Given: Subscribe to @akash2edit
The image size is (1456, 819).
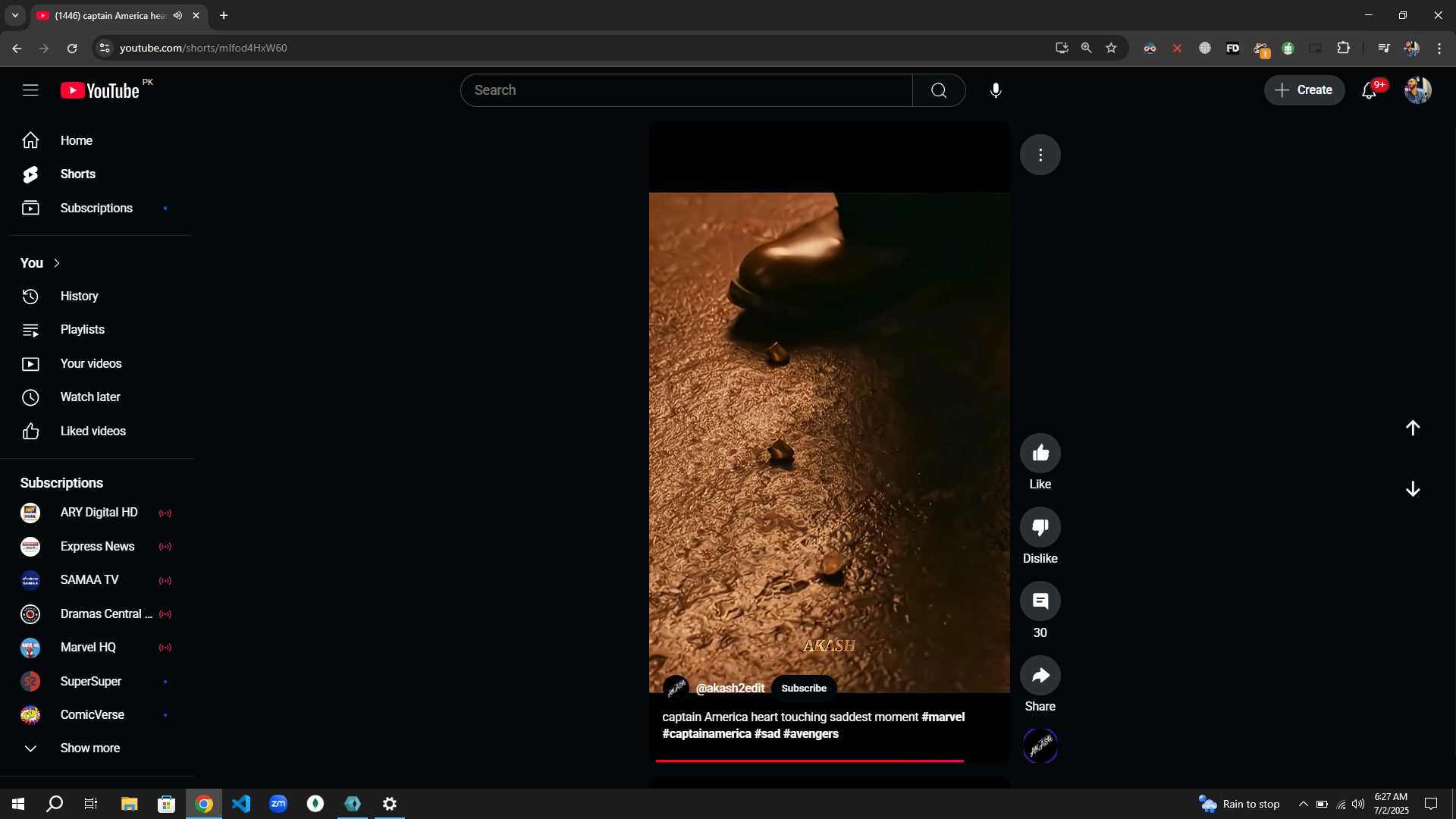Looking at the screenshot, I should click(x=804, y=688).
